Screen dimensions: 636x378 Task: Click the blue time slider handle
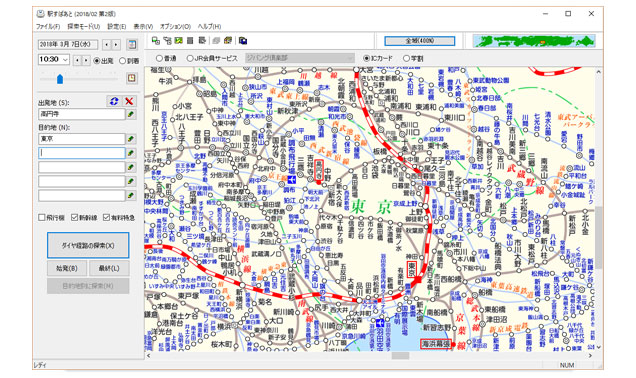point(60,78)
